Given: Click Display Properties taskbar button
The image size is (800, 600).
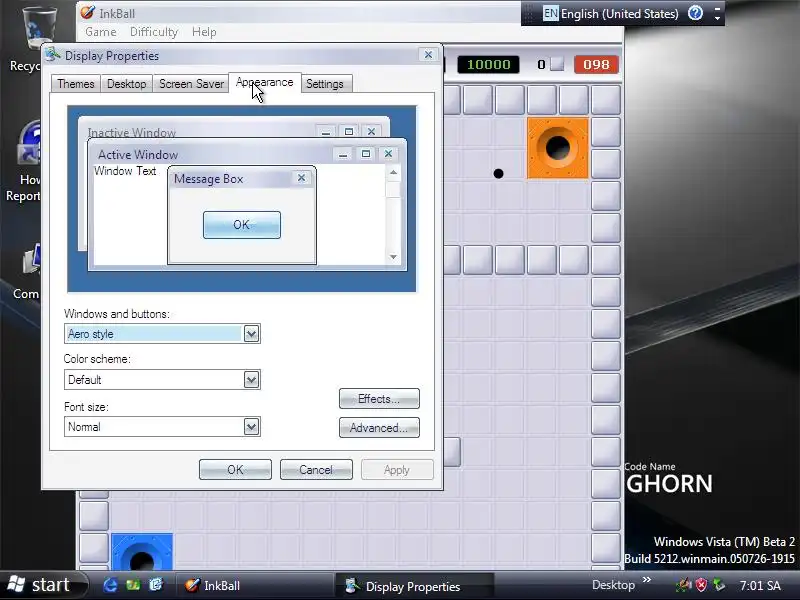Looking at the screenshot, I should (414, 586).
